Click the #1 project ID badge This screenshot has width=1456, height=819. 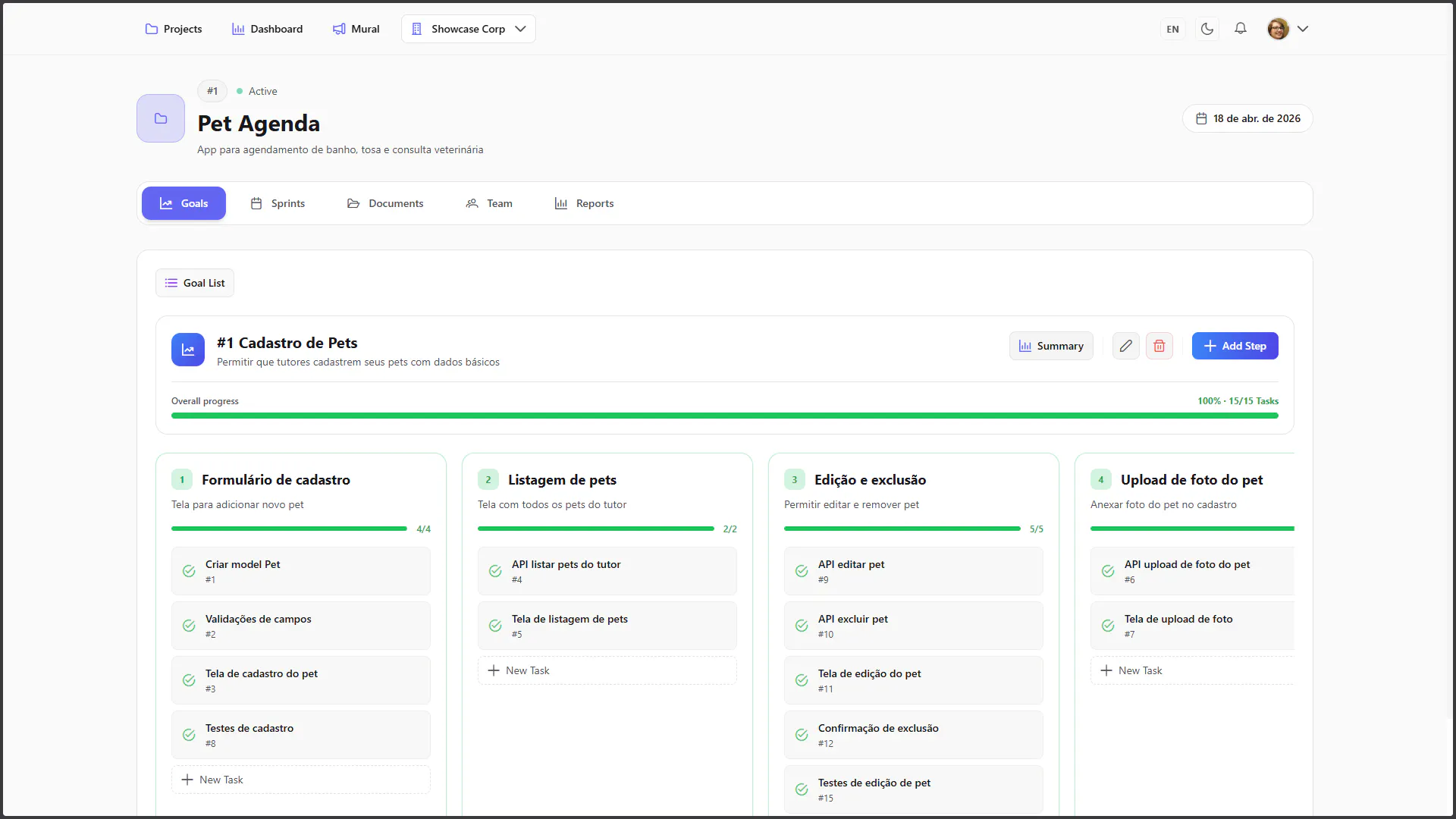coord(212,91)
